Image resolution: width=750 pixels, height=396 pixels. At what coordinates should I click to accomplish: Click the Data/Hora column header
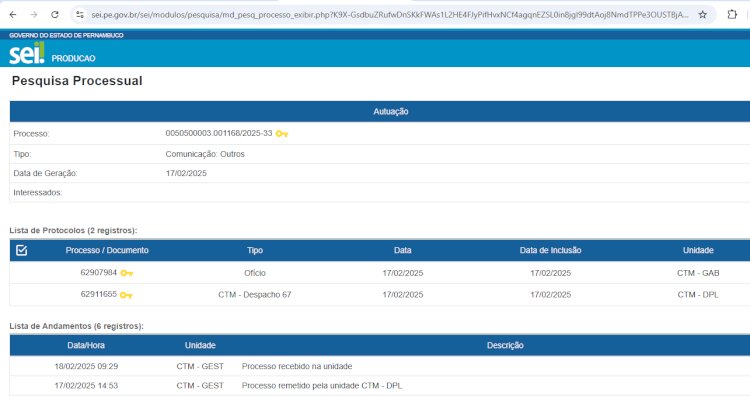pos(86,345)
